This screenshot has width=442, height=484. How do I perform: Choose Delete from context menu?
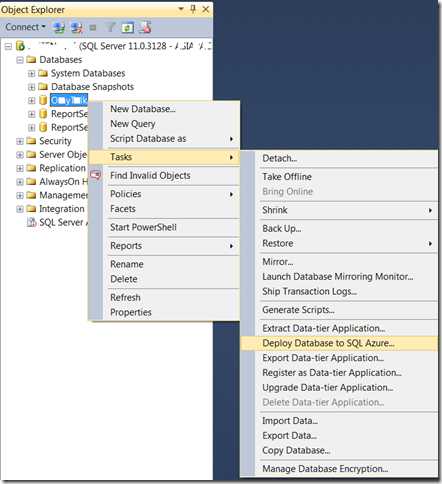pyautogui.click(x=165, y=279)
